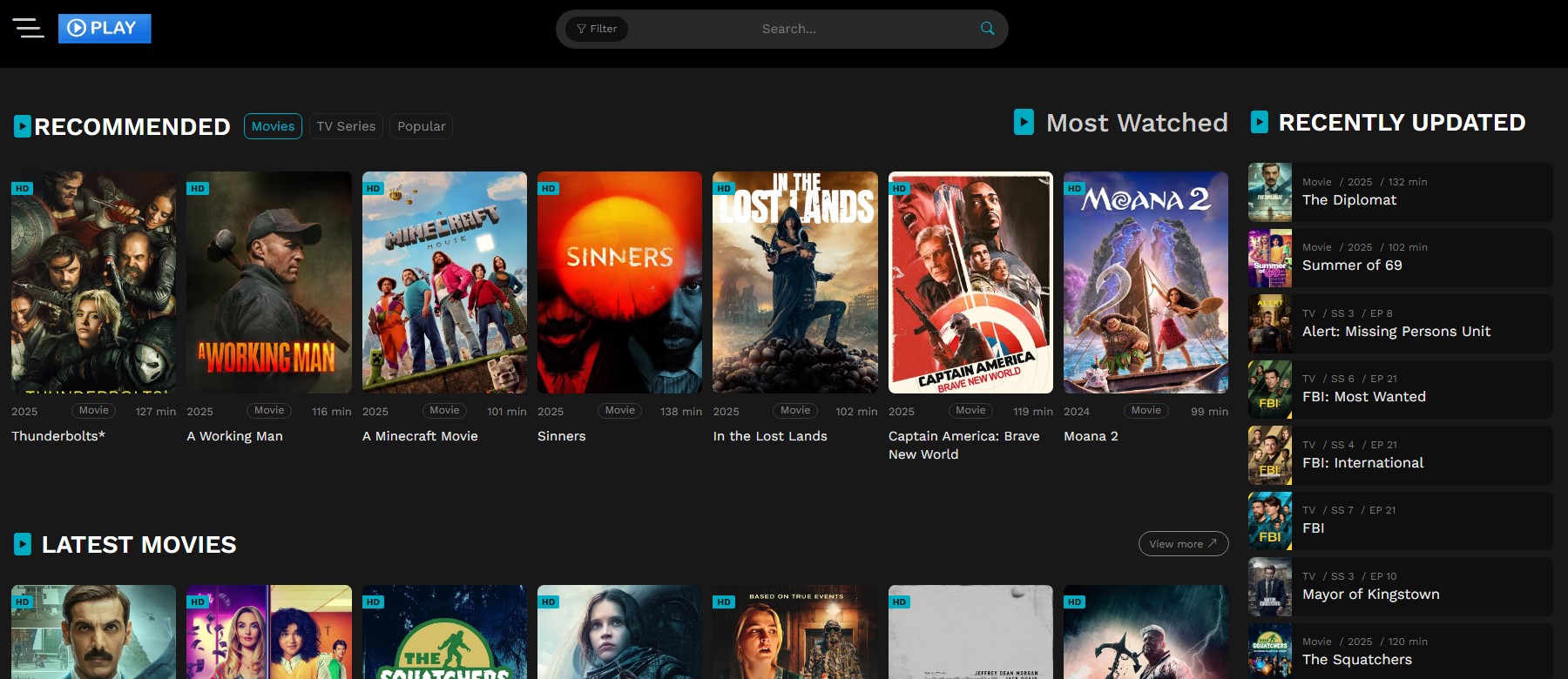Click the search magnifier icon
The width and height of the screenshot is (1568, 679).
987,29
